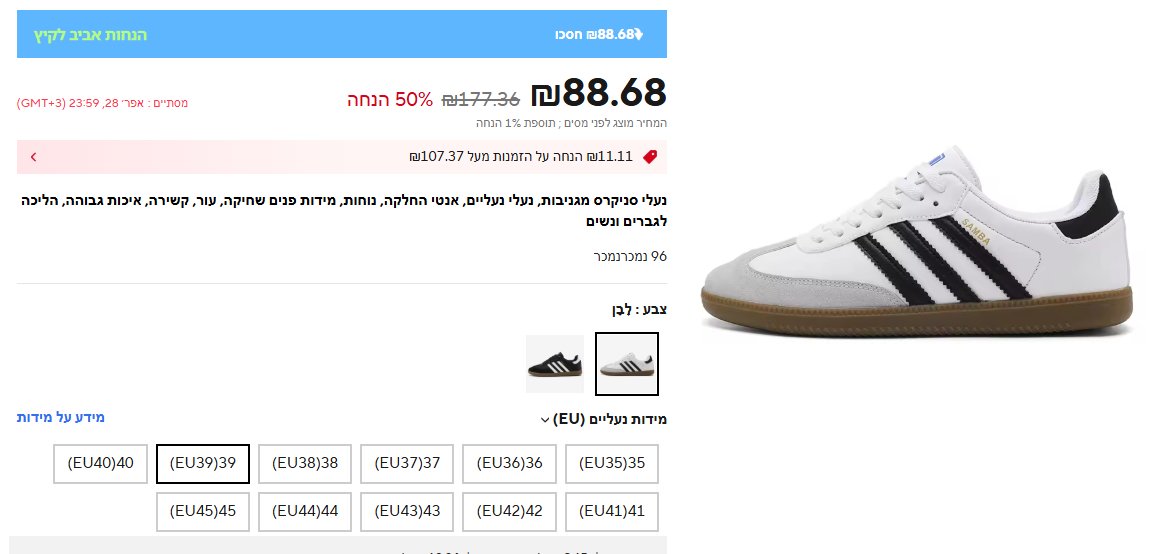Screen dimensions: 1161x554
Task: Select the black sneaker color swatch
Action: point(555,364)
